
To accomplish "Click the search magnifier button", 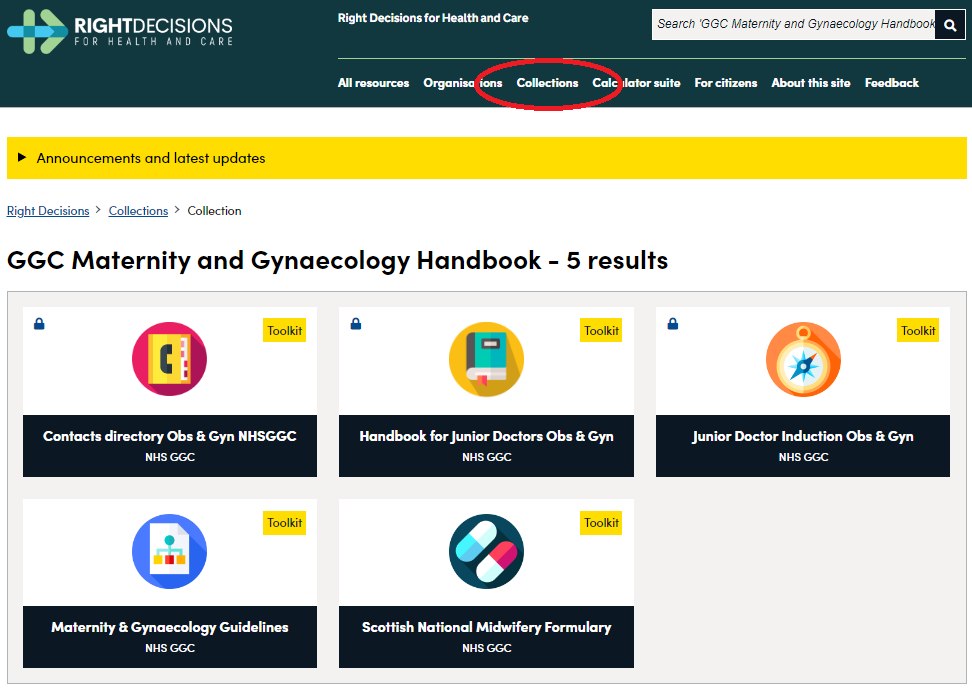I will 950,25.
